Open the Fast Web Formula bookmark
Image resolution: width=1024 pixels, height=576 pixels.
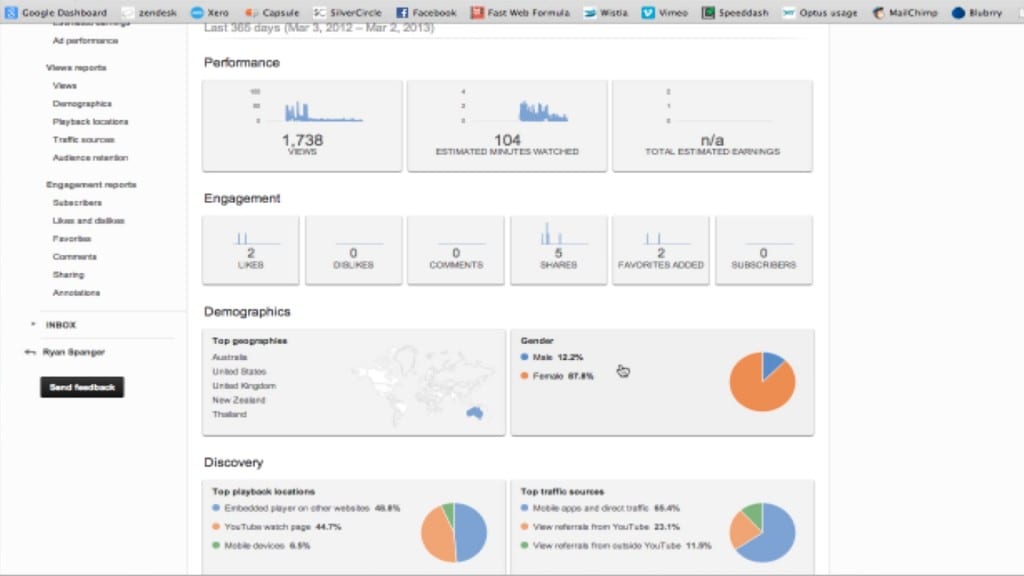tap(520, 12)
